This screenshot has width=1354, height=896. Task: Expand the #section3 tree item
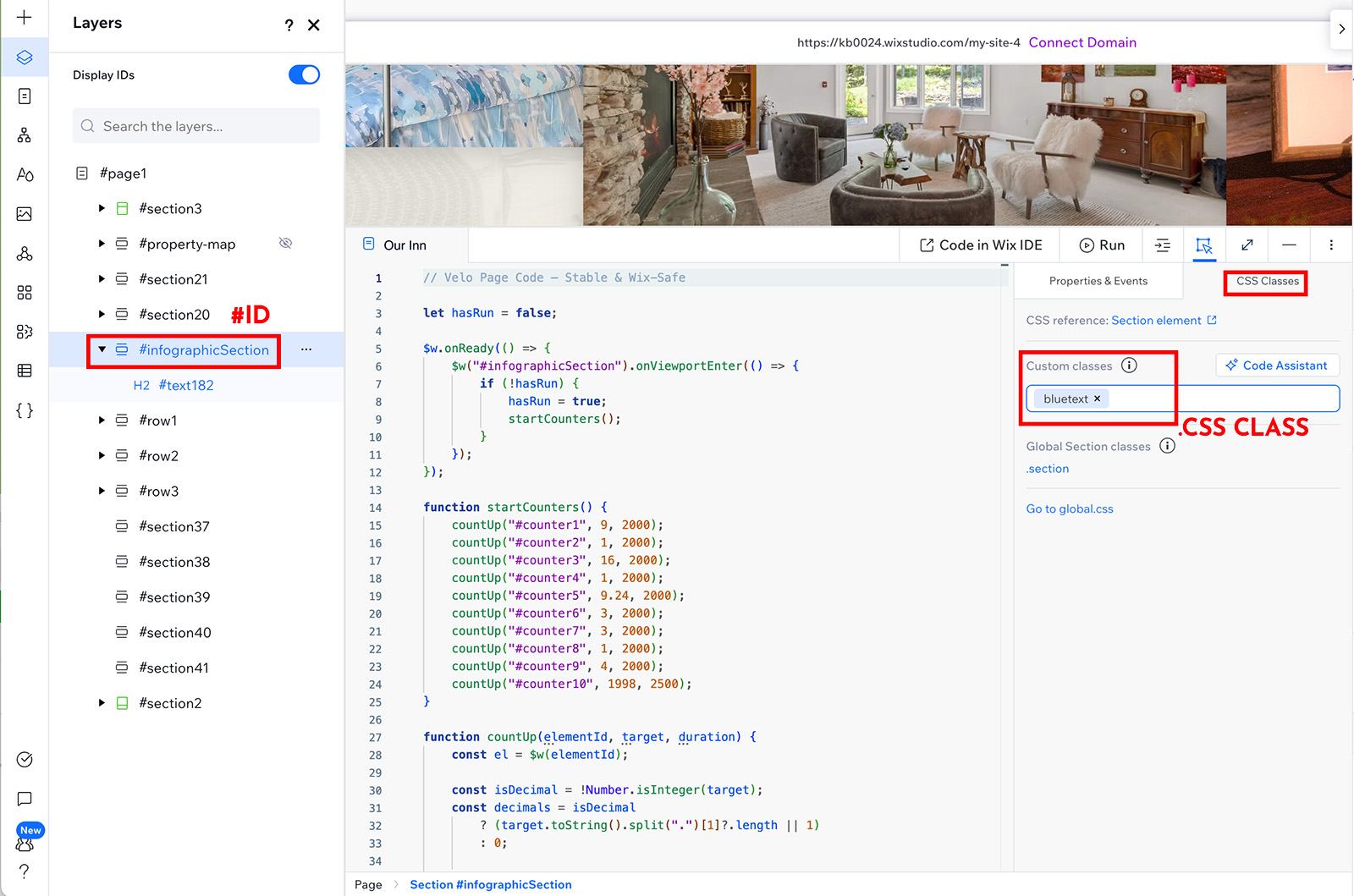point(102,208)
